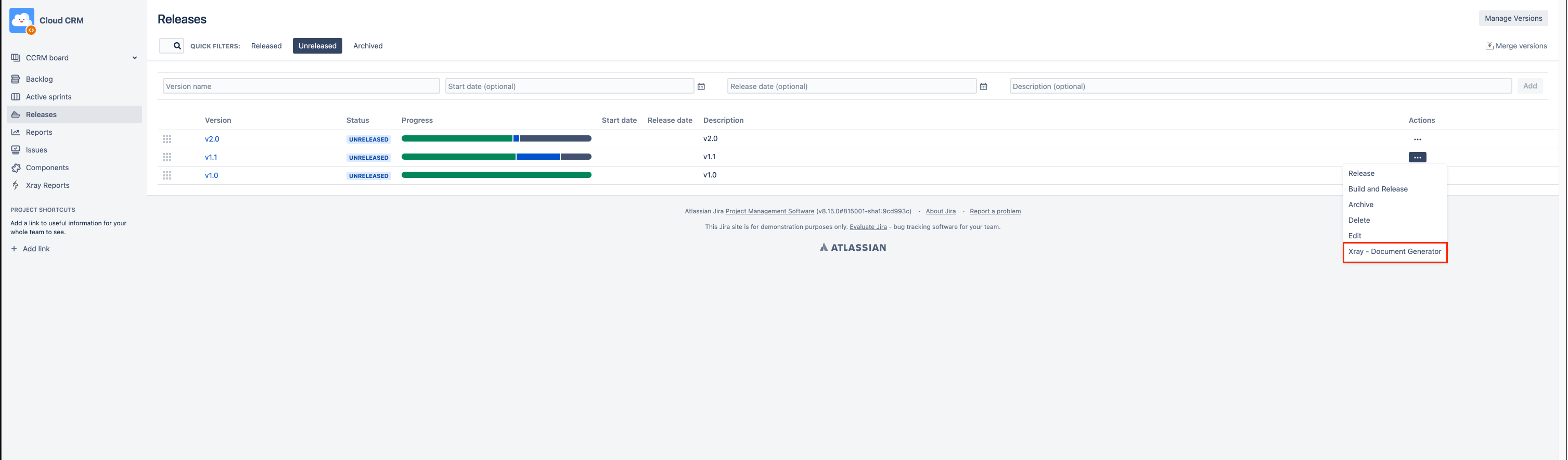Click the CCRM board icon in sidebar
Viewport: 1568px width, 460px height.
[16, 58]
